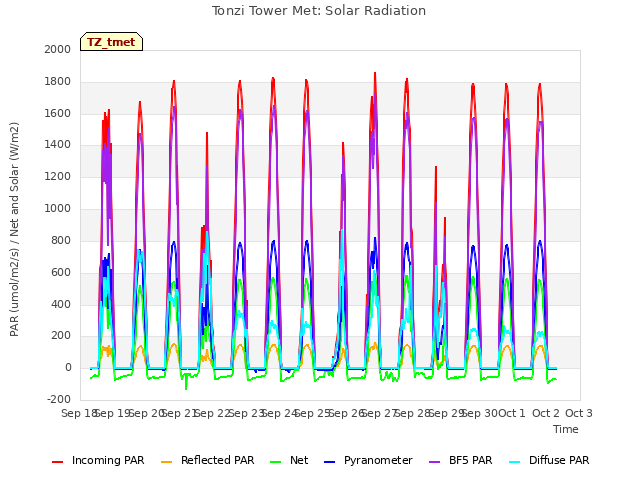Viewport: 640px width, 480px height.
Task: Click the chart title Tonzi Tower Met: Solar Radiation
Action: point(319,11)
